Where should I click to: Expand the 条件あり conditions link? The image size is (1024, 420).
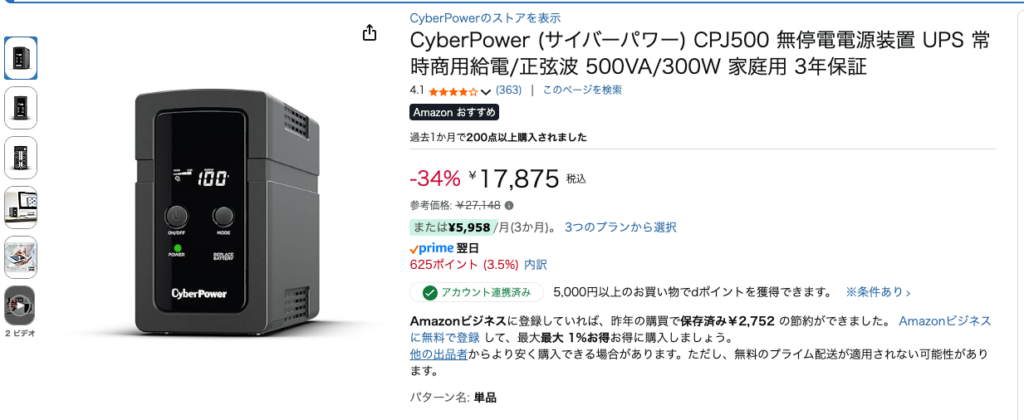click(879, 292)
